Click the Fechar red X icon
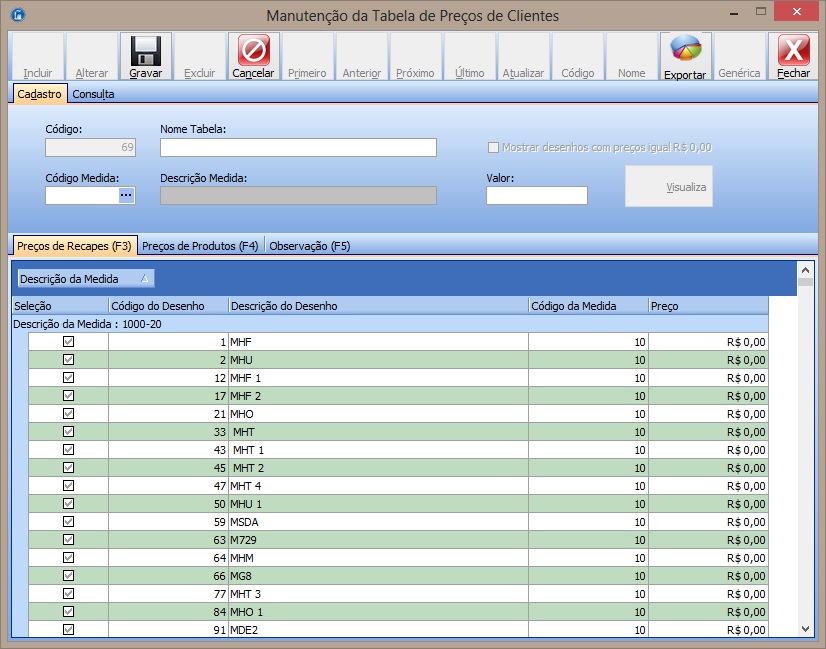The image size is (826, 649). (x=793, y=51)
